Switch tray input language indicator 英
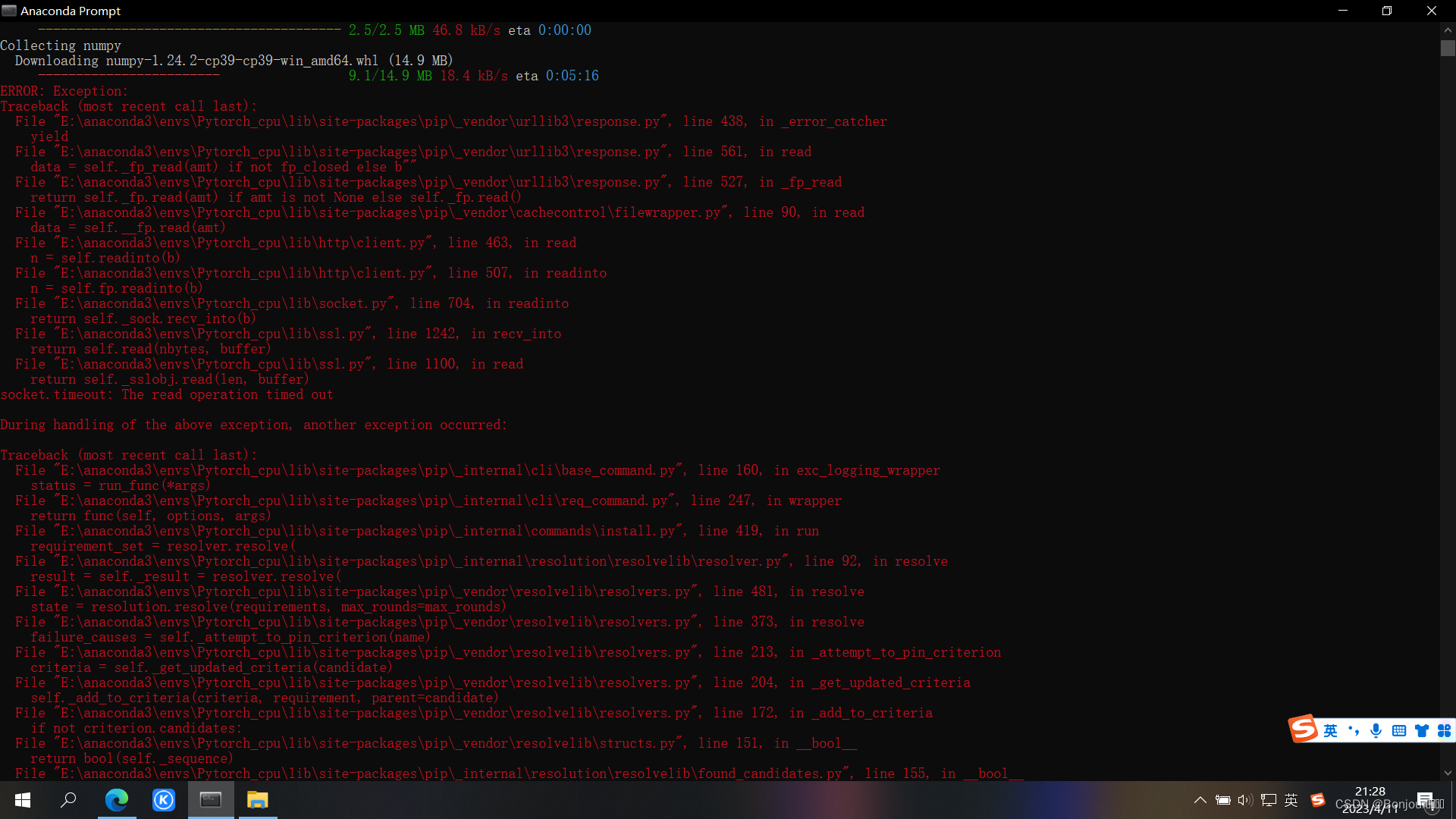 point(1291,800)
